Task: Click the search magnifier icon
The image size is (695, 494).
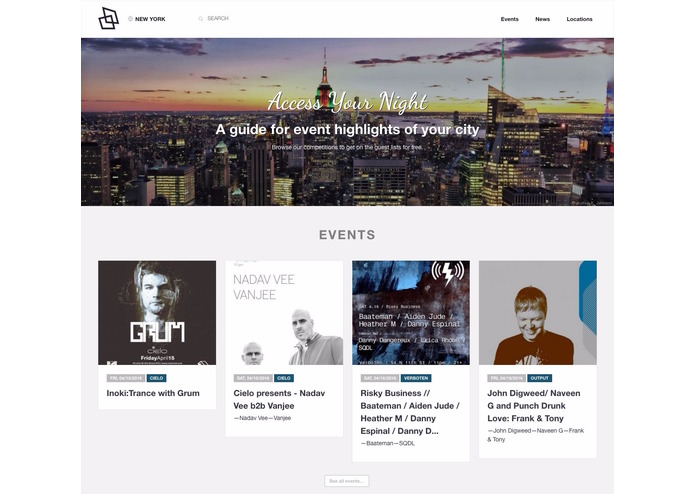Action: point(201,19)
